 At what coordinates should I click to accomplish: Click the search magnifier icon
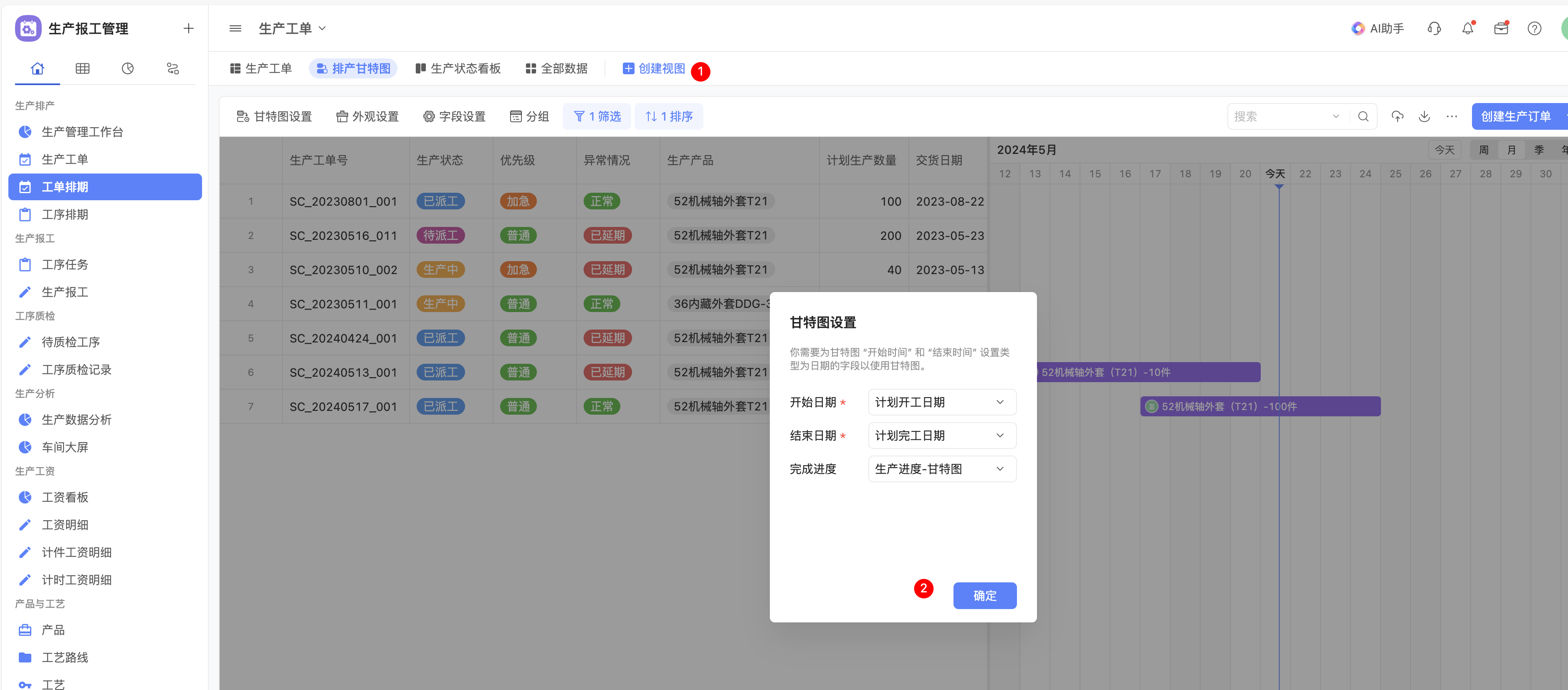[x=1363, y=116]
